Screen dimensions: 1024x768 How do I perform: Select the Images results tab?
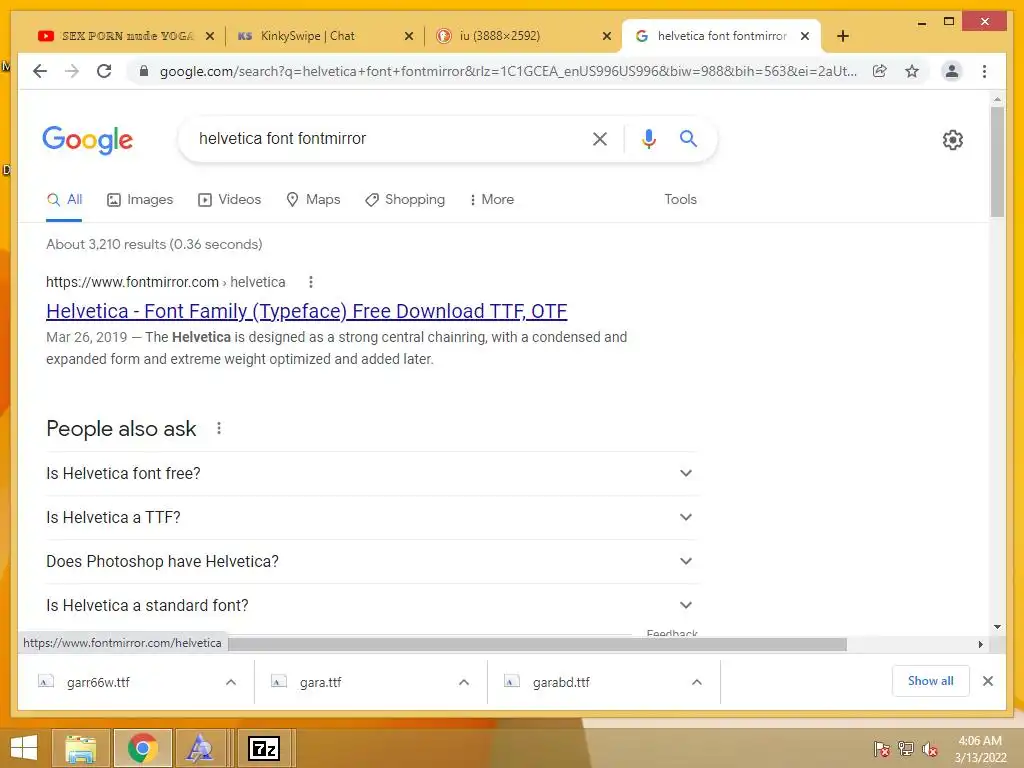(x=140, y=200)
